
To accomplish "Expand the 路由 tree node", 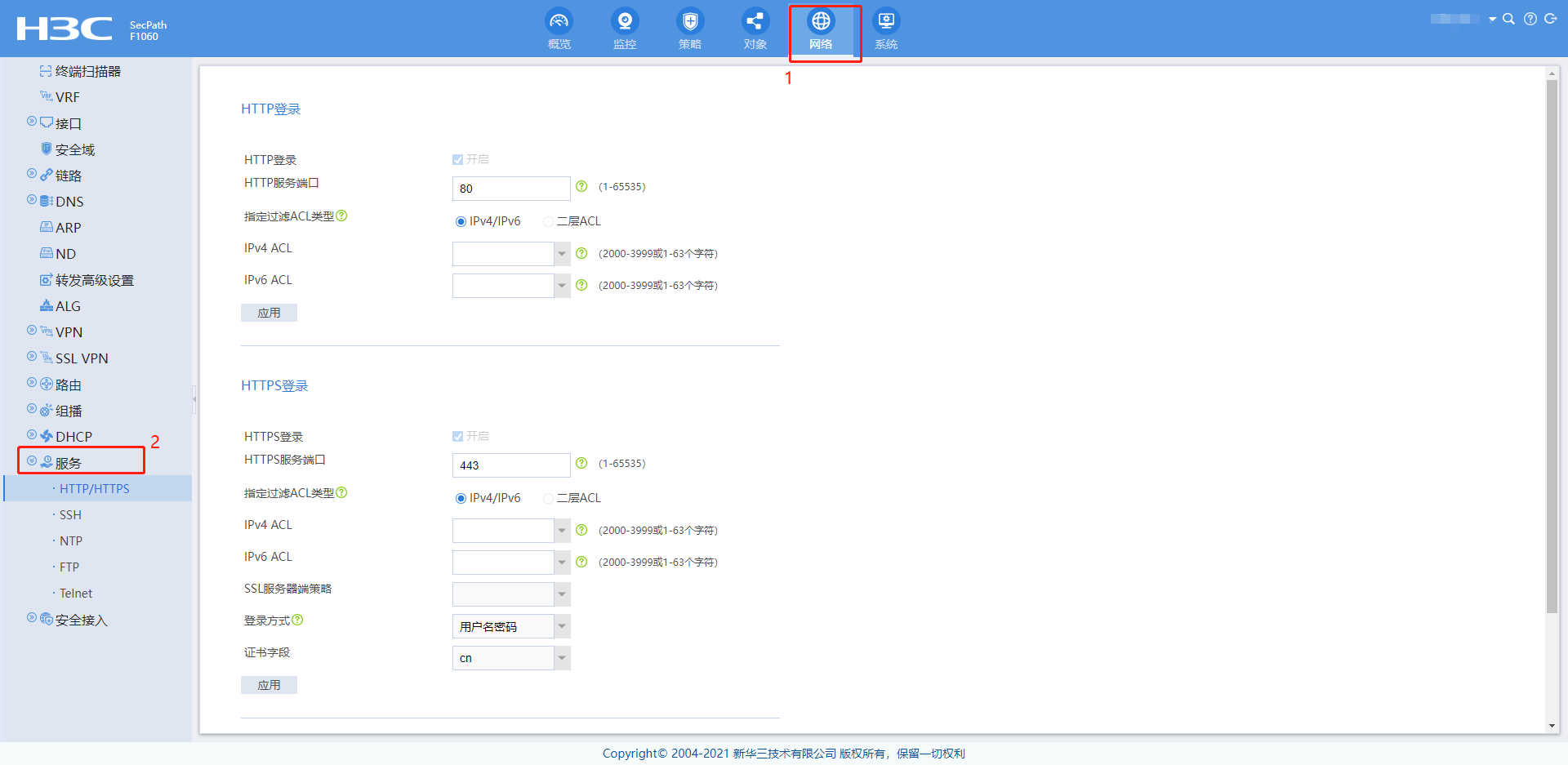I will (32, 383).
